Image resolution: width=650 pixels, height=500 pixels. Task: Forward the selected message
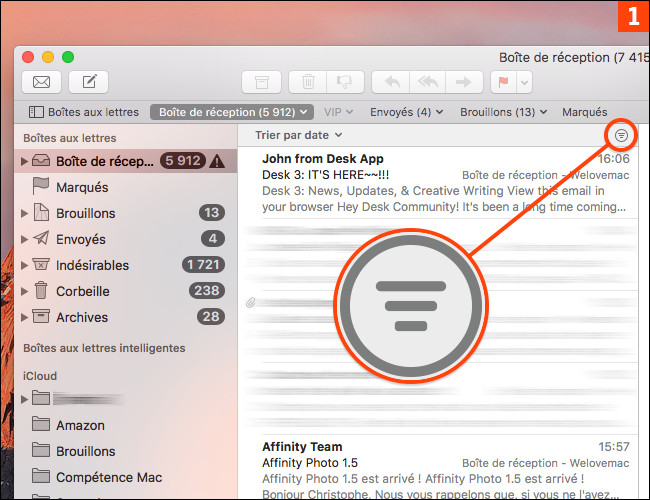[x=464, y=82]
